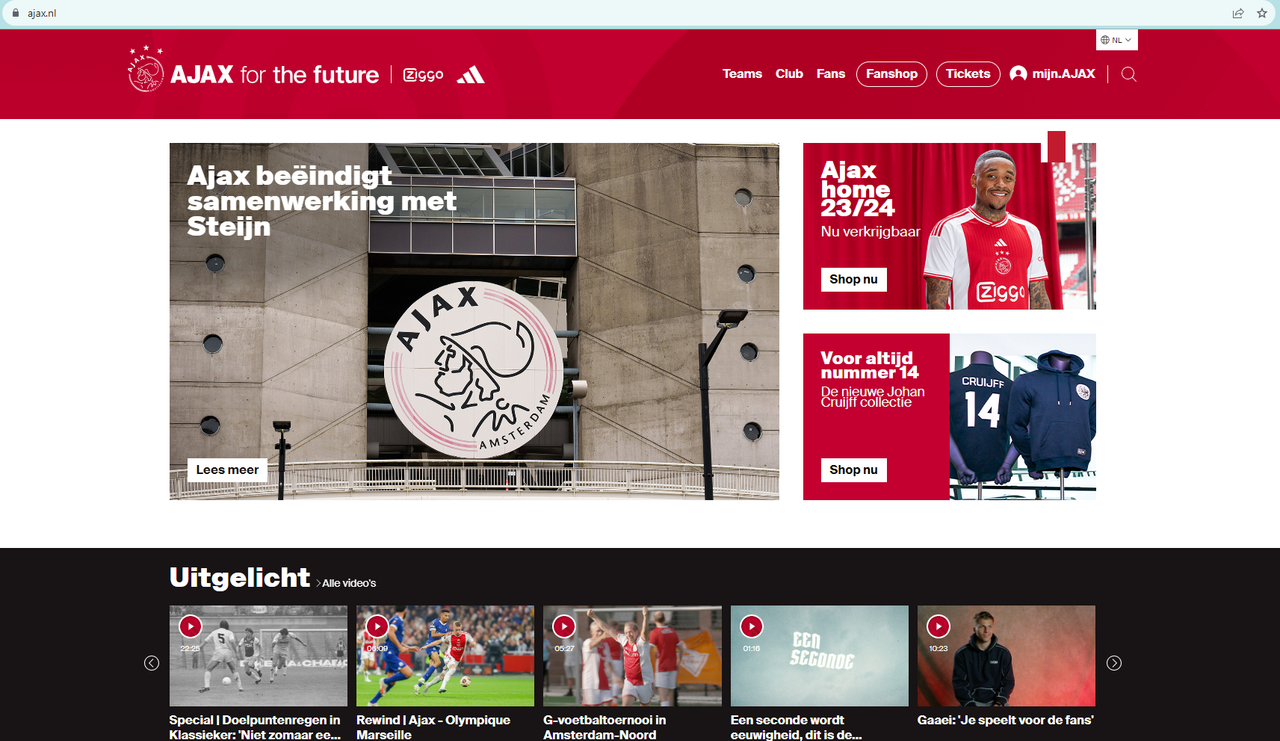Click the browser share icon

[x=1238, y=13]
